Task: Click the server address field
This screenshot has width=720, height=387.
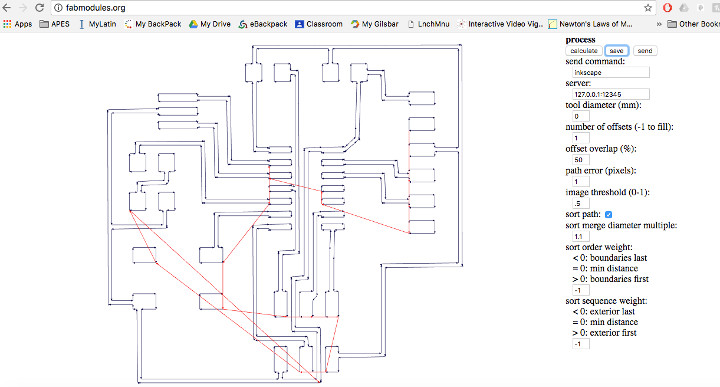Action: pyautogui.click(x=611, y=94)
